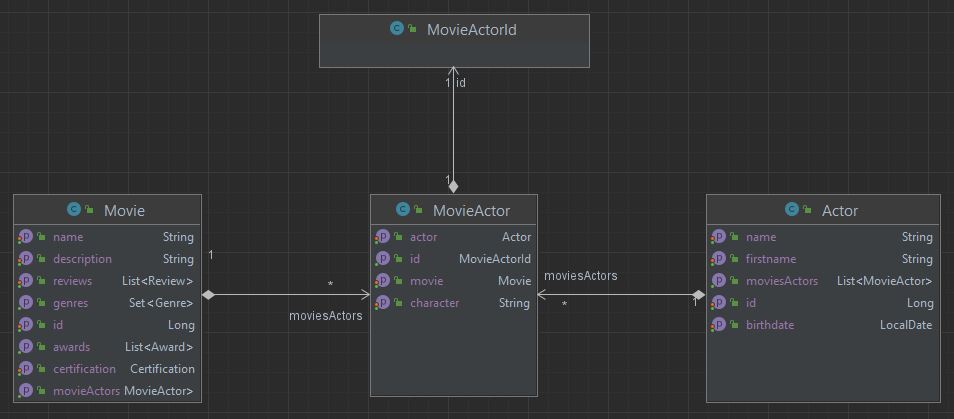Select the genres field in Movie class
Screen dimensions: 954x419
70,303
